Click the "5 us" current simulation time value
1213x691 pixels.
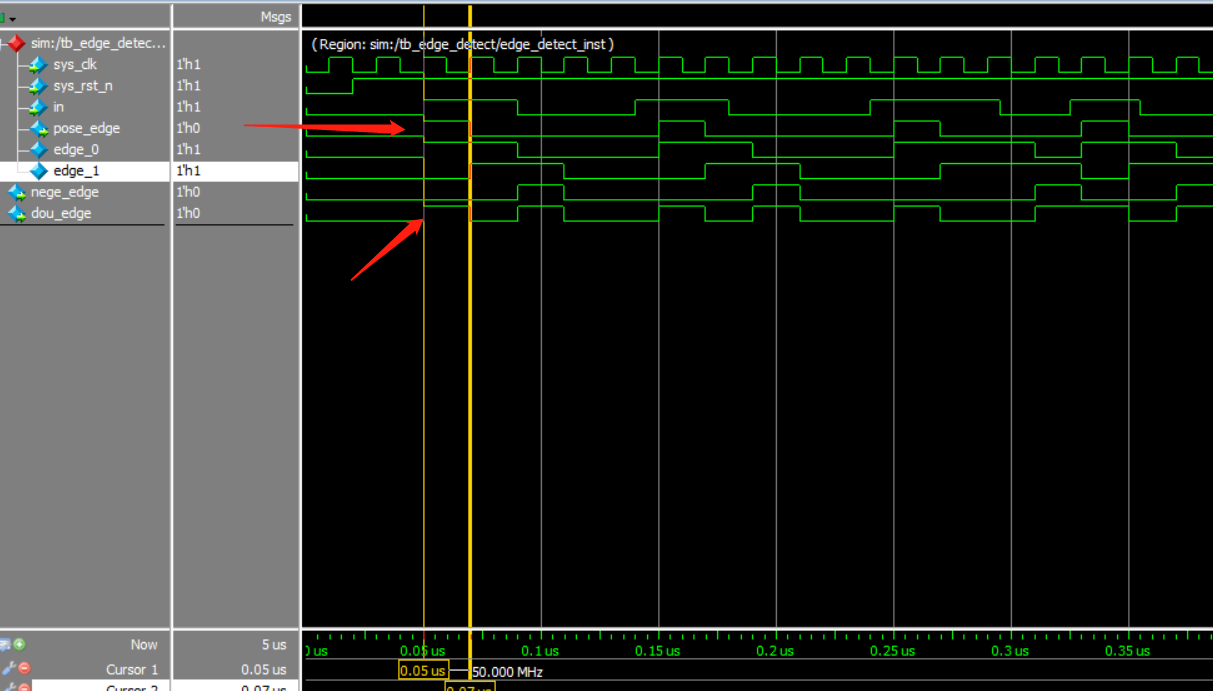[x=275, y=645]
